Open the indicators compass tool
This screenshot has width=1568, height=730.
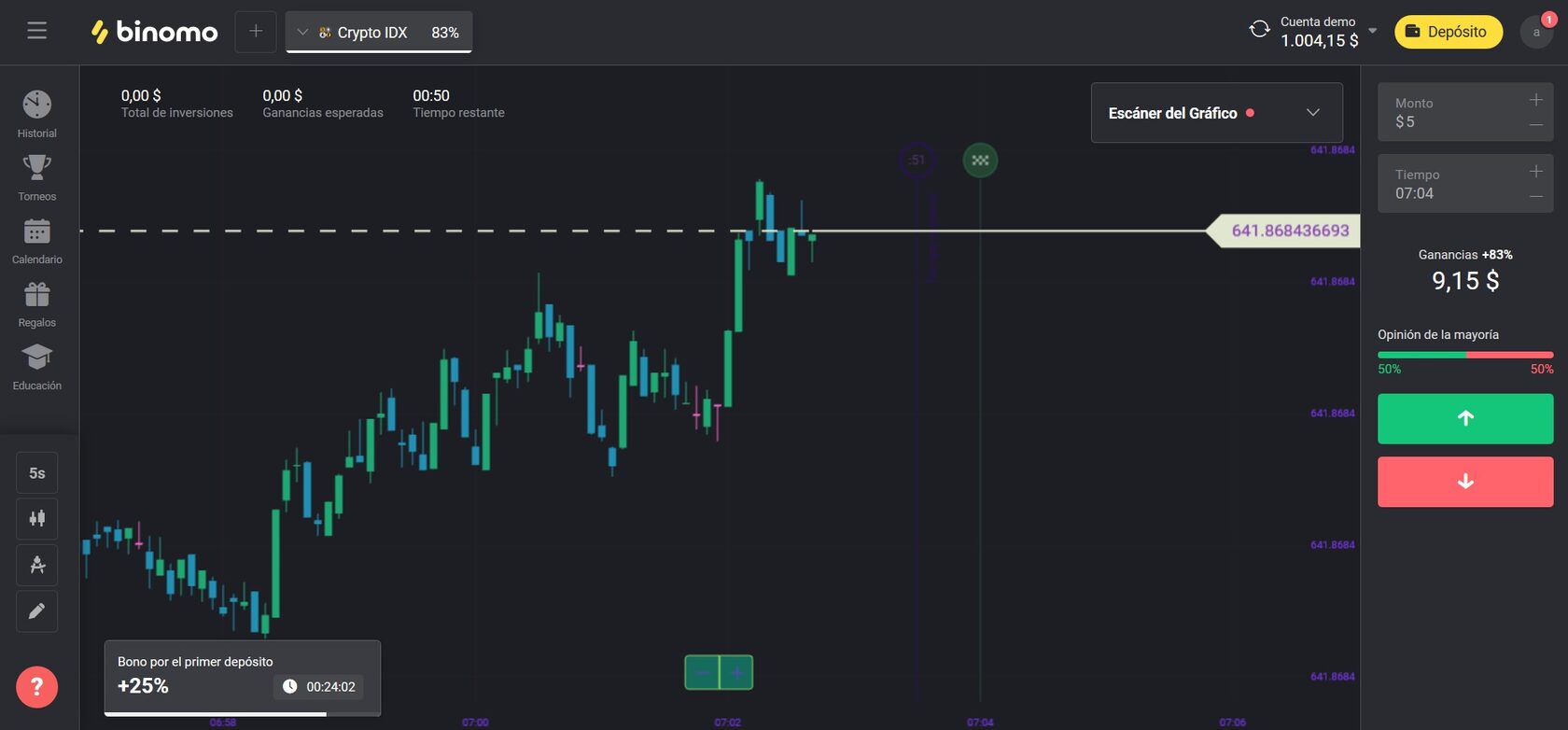coord(37,565)
